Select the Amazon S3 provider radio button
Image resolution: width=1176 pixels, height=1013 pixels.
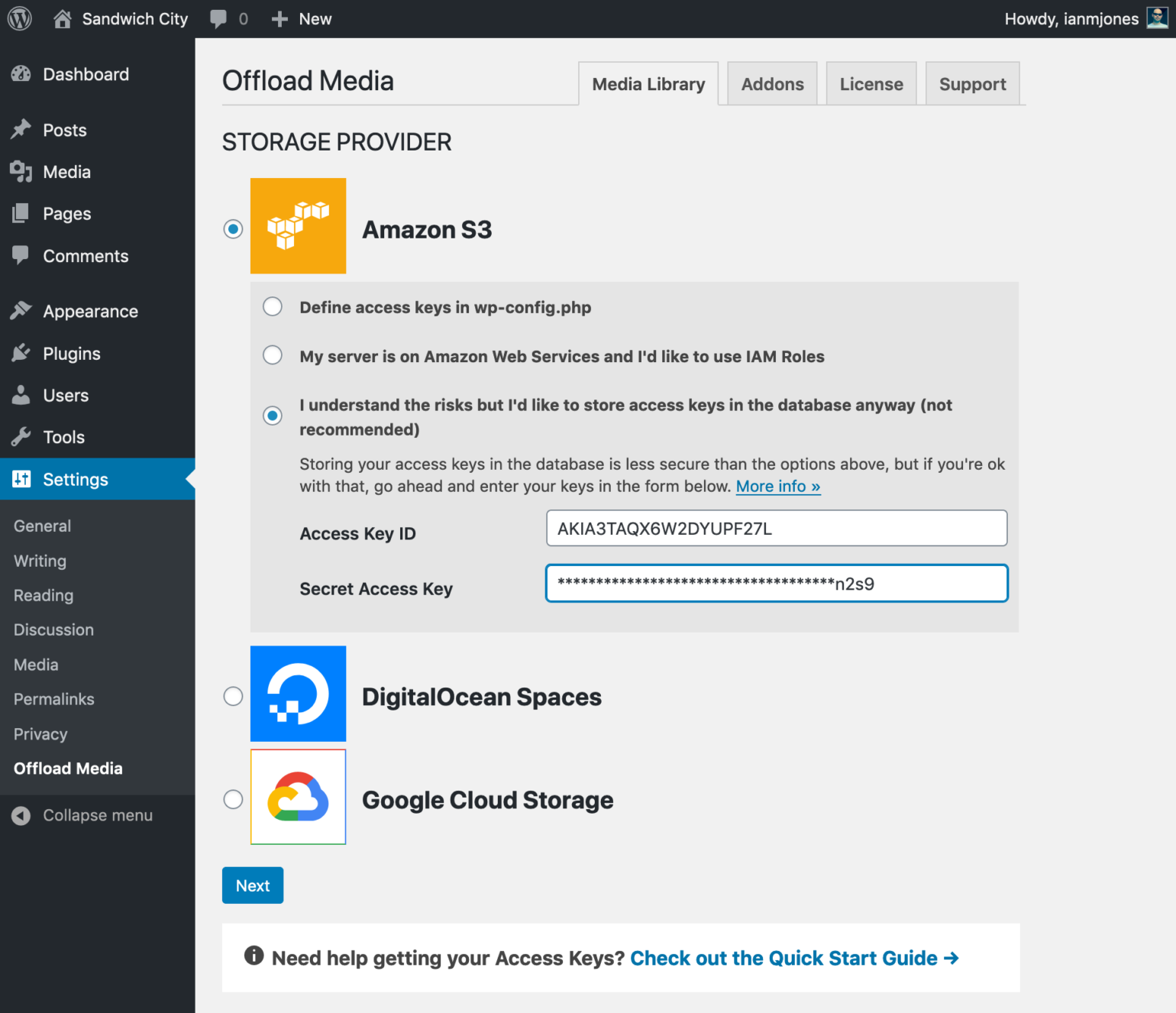point(233,228)
